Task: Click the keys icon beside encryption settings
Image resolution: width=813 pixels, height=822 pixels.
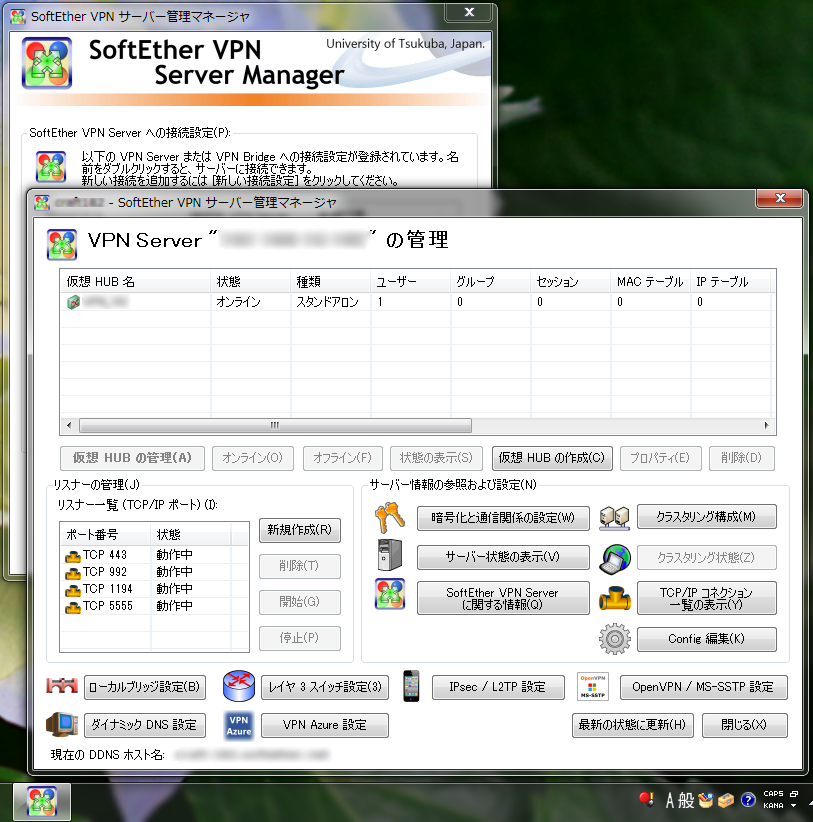Action: [389, 517]
